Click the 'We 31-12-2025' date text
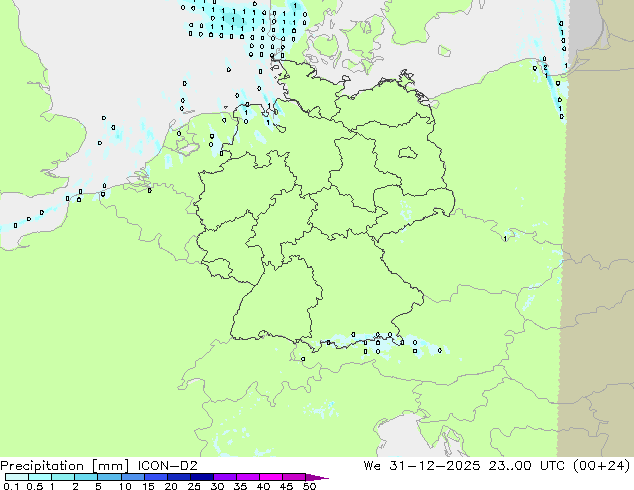This screenshot has width=634, height=490. pyautogui.click(x=422, y=465)
